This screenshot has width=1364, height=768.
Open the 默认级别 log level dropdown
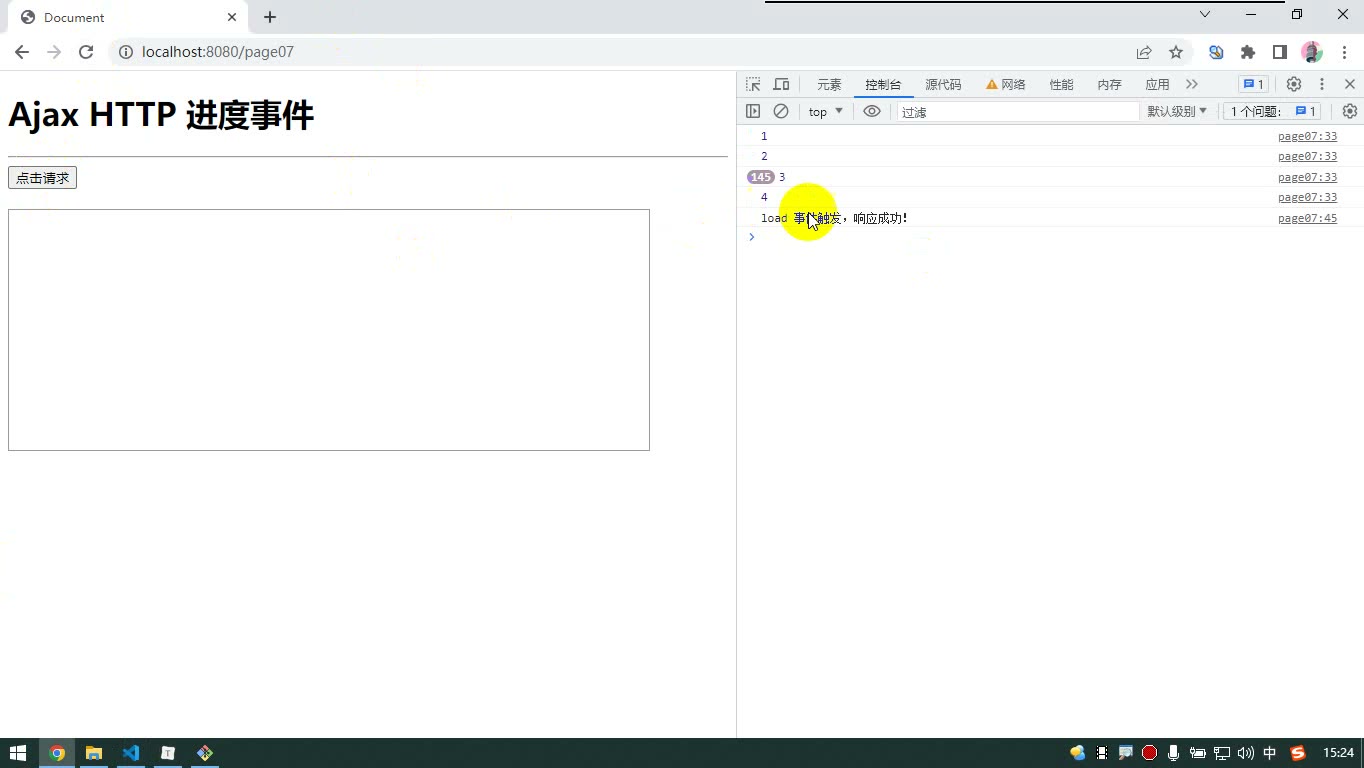(x=1177, y=111)
